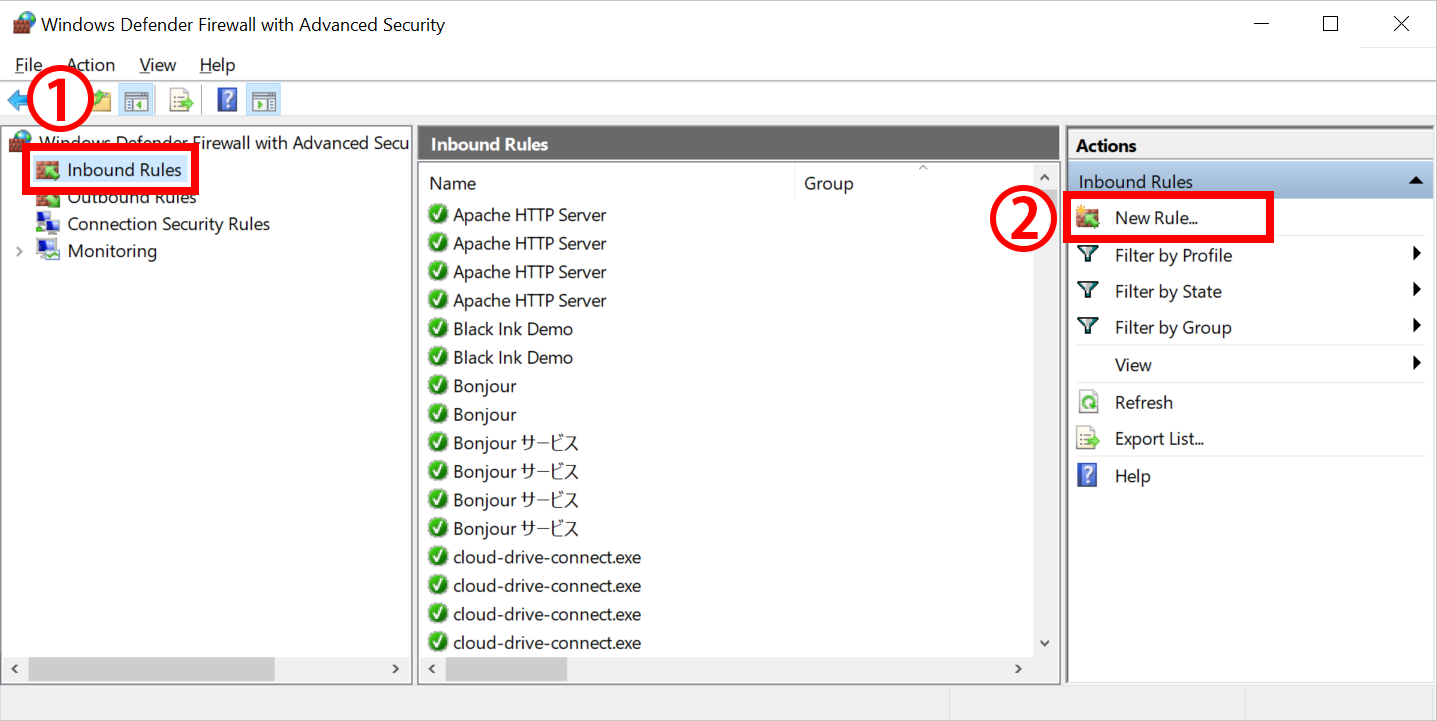Select Outbound Rules in the console tree
Image resolution: width=1437 pixels, height=721 pixels.
[131, 197]
